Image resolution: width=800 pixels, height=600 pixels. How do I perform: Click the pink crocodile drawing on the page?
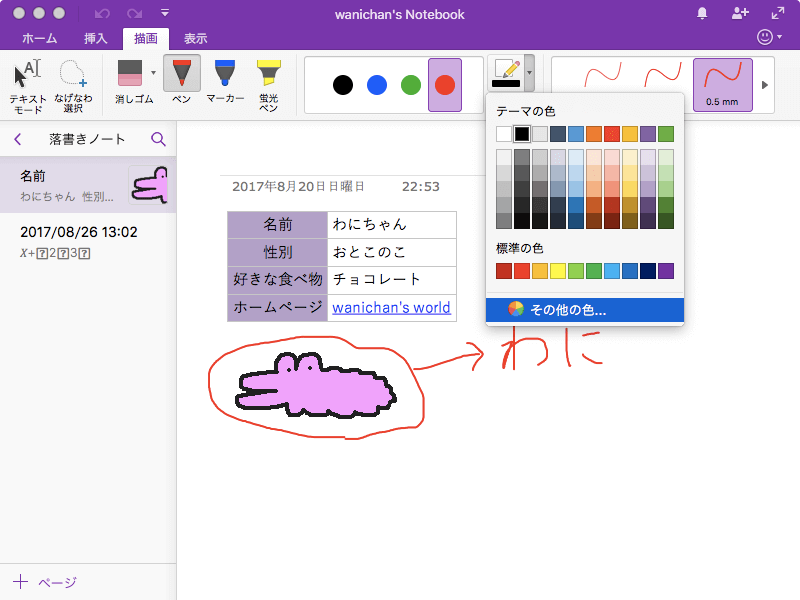pyautogui.click(x=315, y=386)
